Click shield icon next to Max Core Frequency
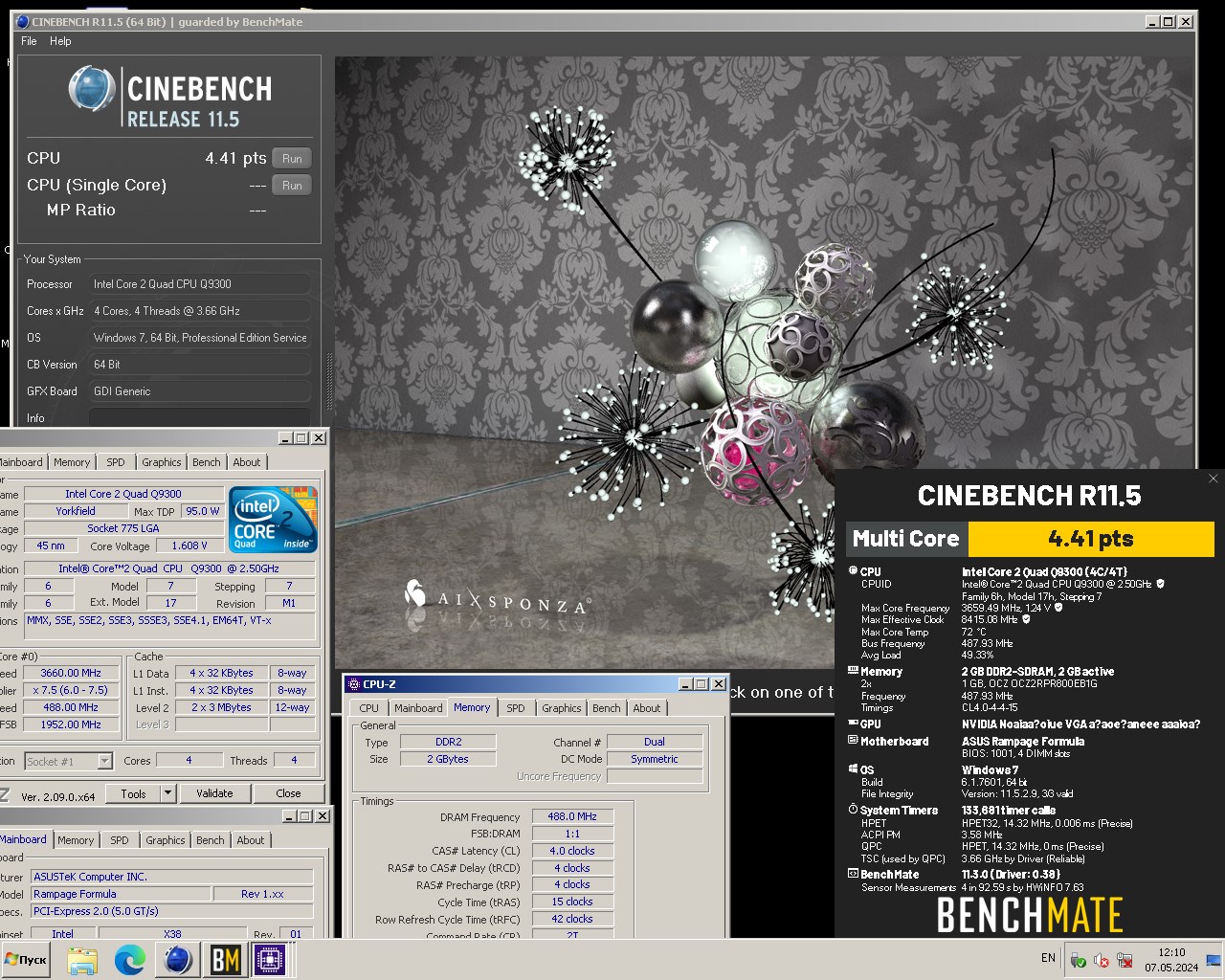 point(1058,608)
